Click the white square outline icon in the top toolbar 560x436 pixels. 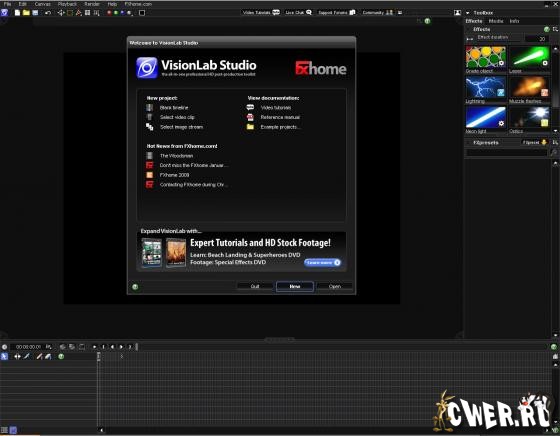tap(142, 13)
